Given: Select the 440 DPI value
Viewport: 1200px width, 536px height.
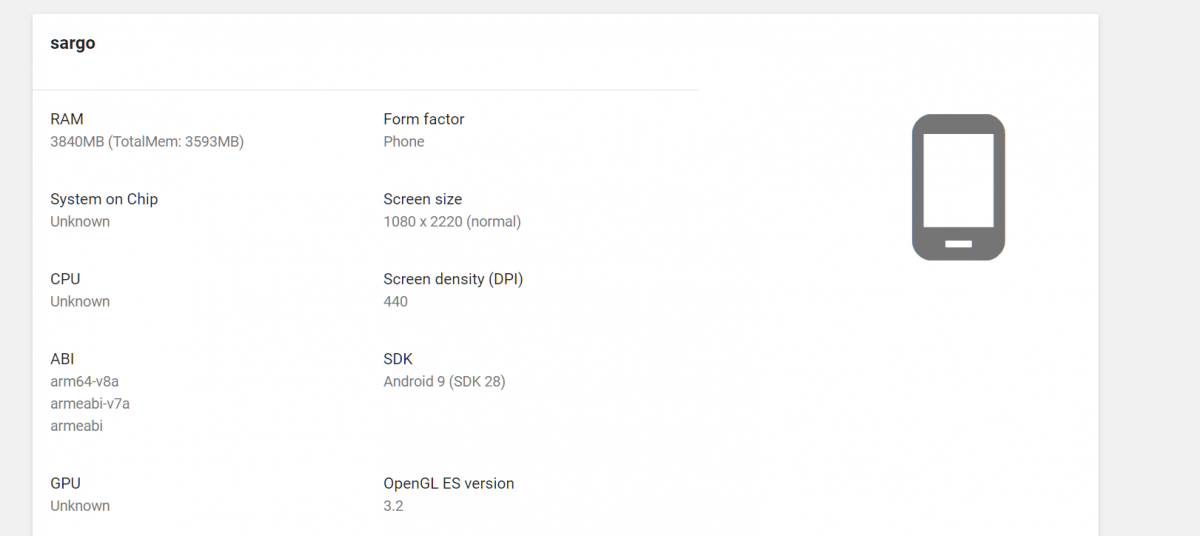Looking at the screenshot, I should [396, 301].
